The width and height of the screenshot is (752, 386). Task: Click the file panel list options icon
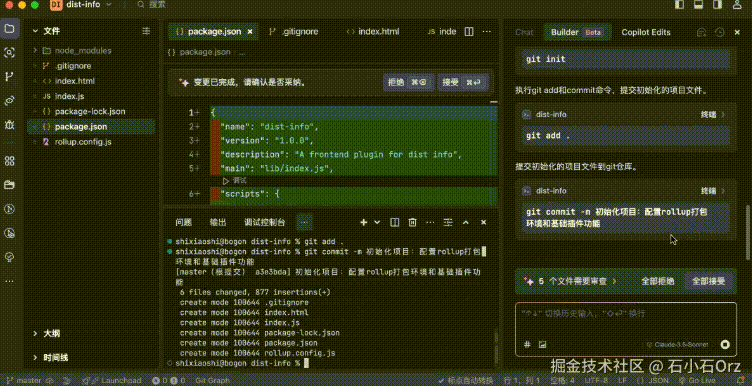[146, 31]
